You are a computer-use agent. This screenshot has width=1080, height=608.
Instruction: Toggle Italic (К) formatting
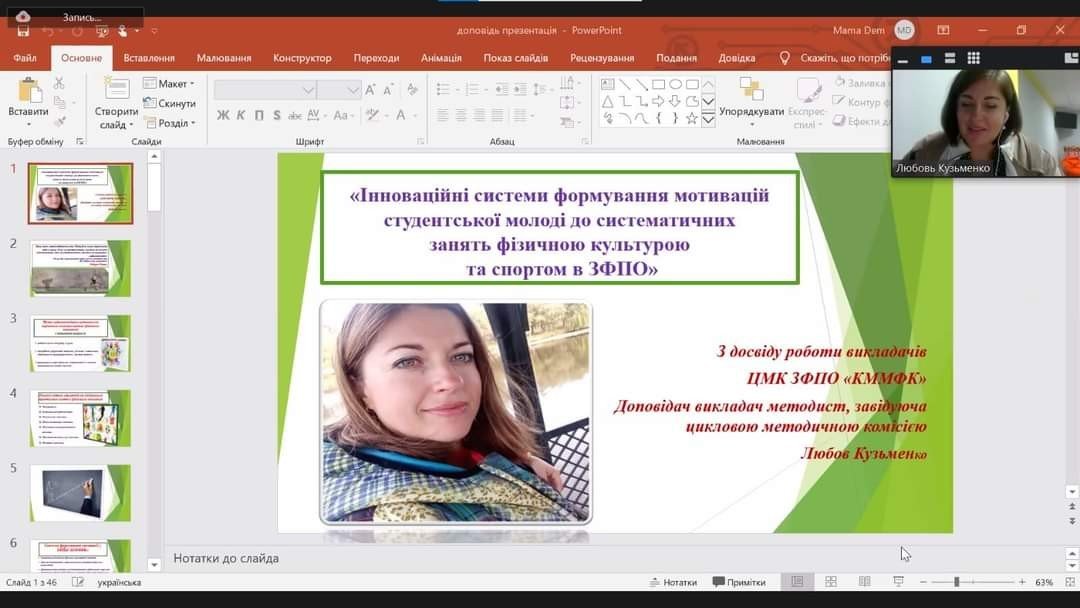click(x=241, y=116)
